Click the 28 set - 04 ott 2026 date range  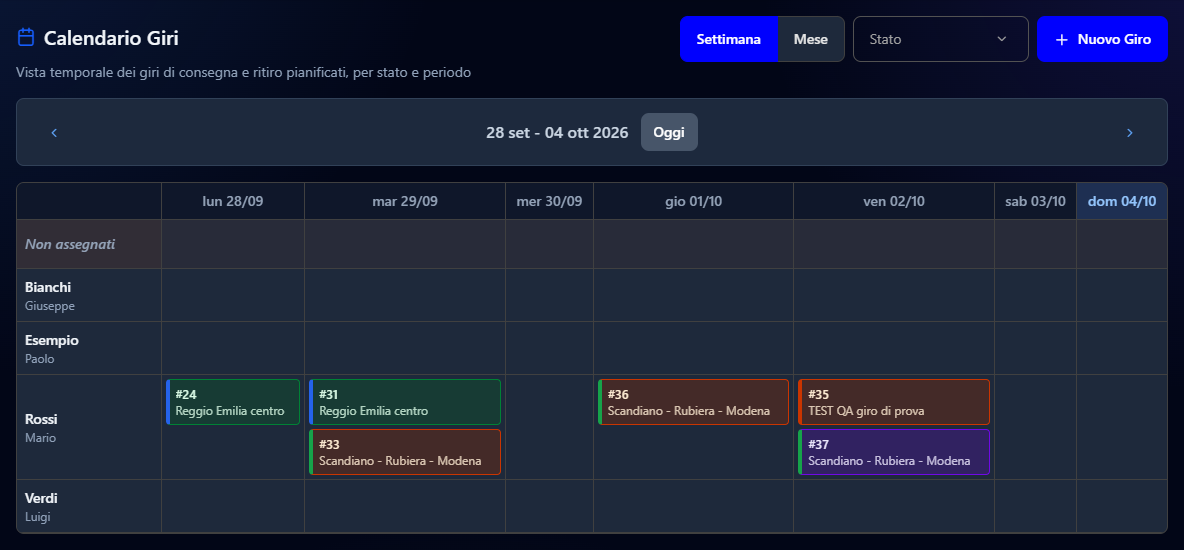(557, 133)
